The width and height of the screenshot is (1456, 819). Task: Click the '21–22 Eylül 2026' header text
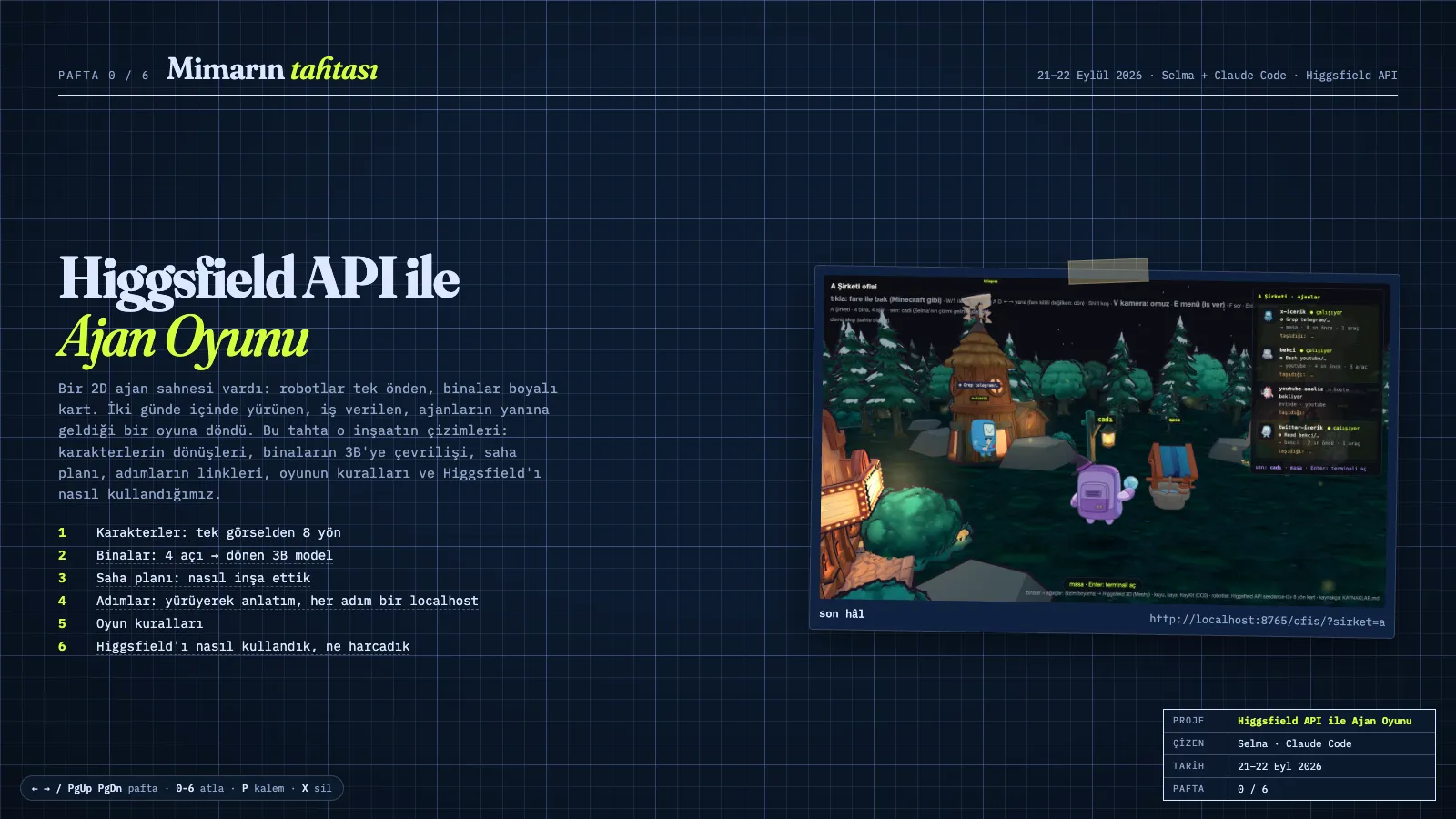[x=1089, y=76]
